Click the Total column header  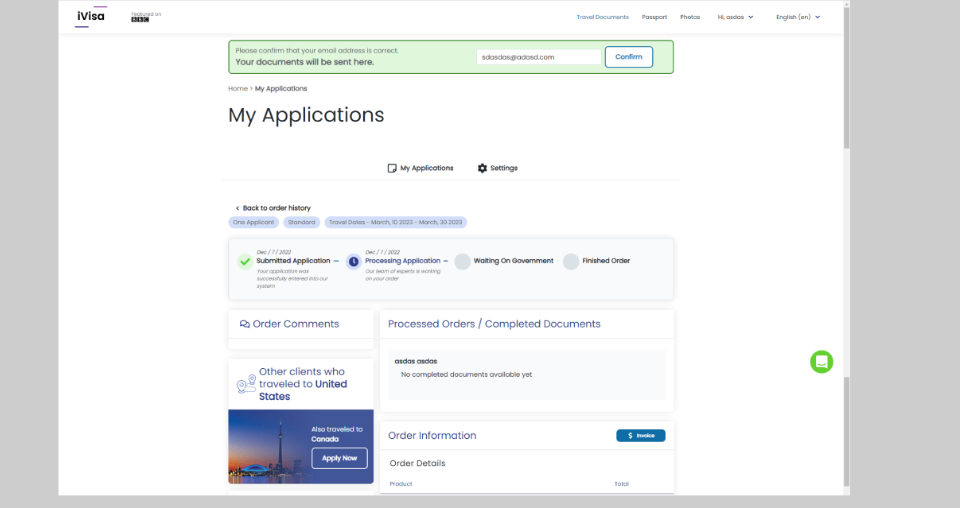[621, 484]
